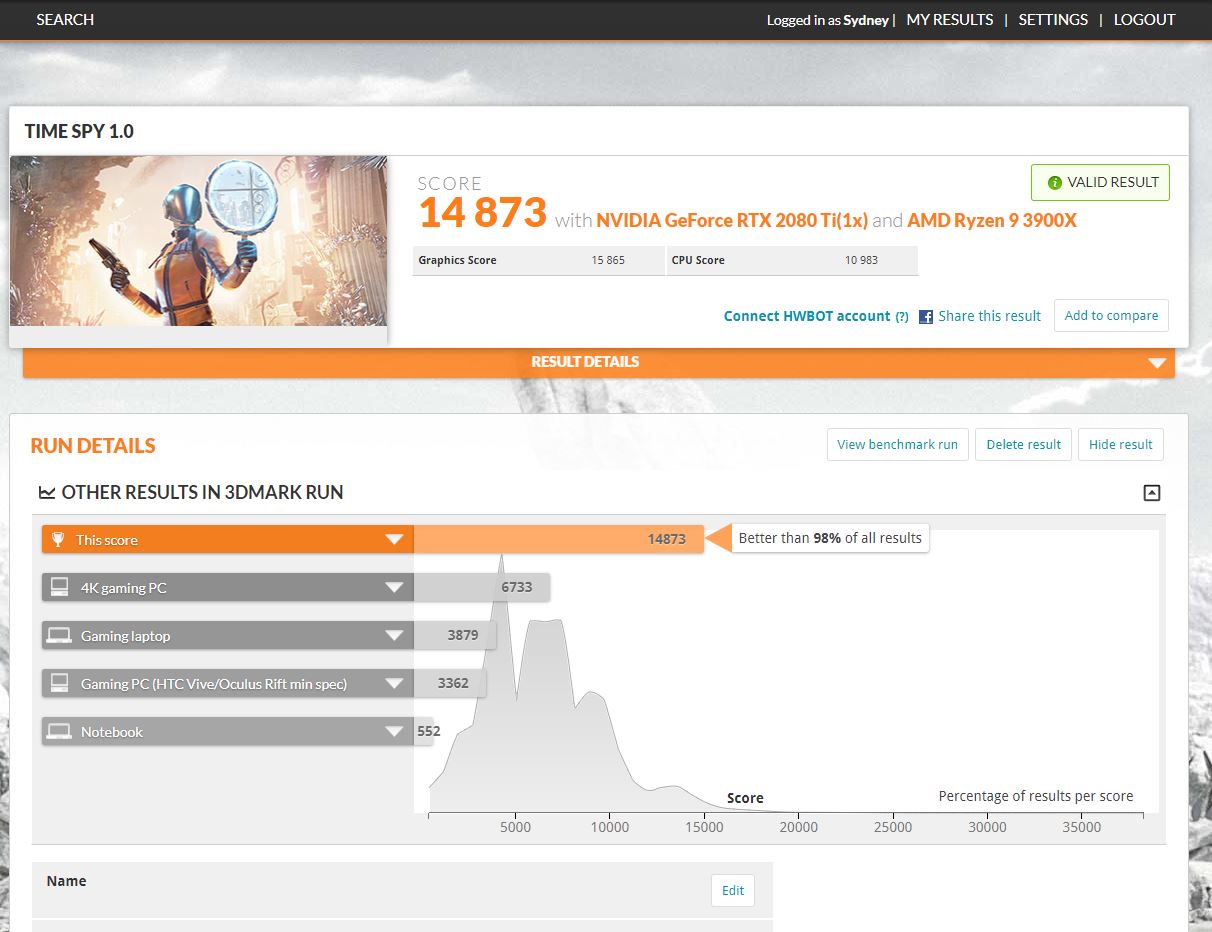Click Edit next to the Name field
Viewport: 1212px width, 932px height.
click(x=733, y=890)
